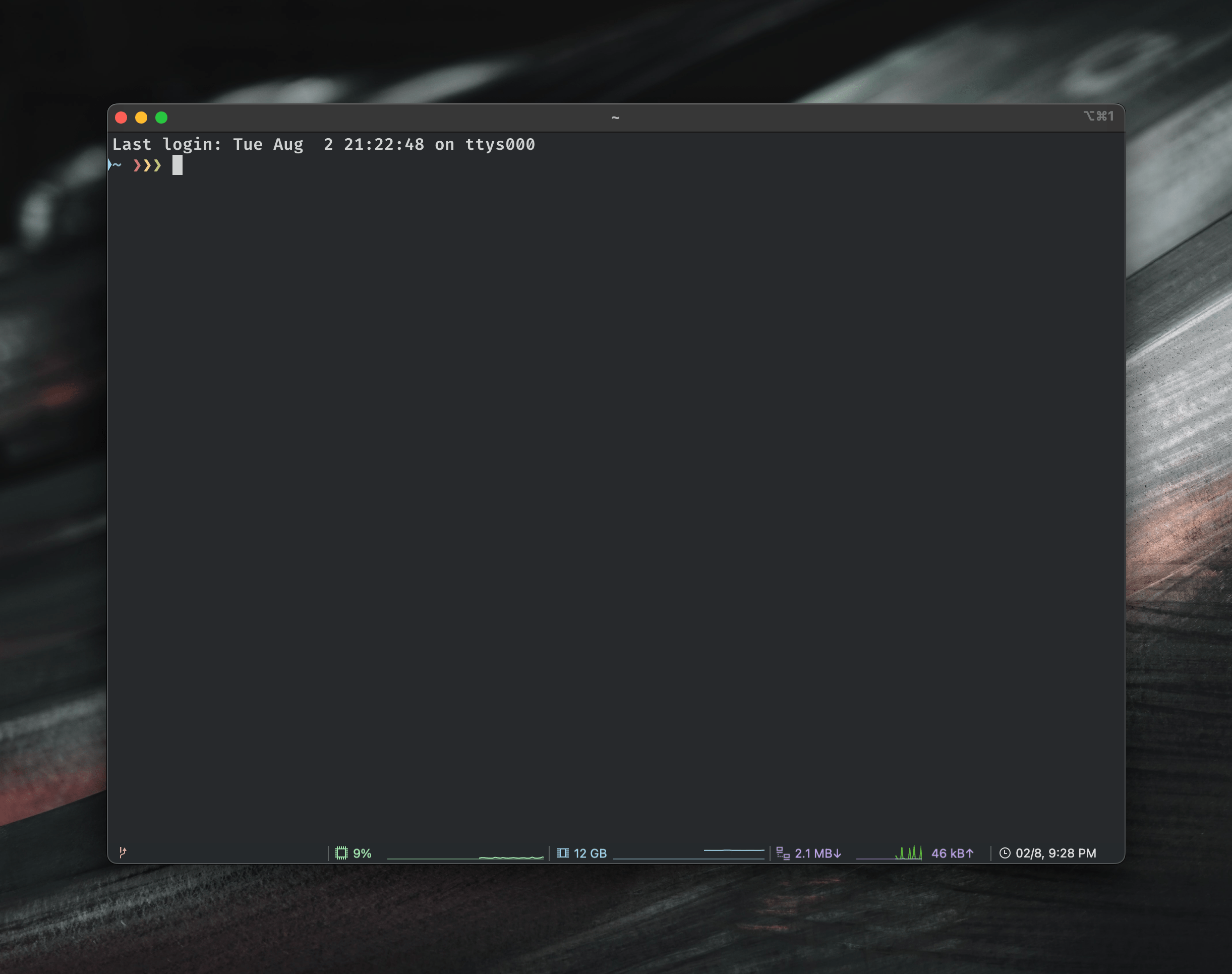
Task: Click the Last login message line
Action: tap(323, 144)
